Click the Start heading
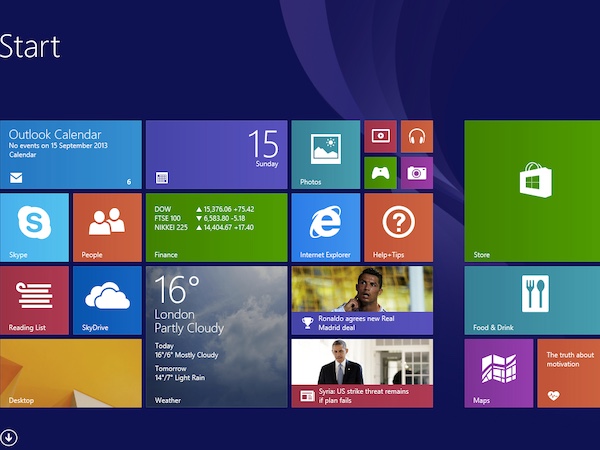600x450 pixels. [30, 47]
